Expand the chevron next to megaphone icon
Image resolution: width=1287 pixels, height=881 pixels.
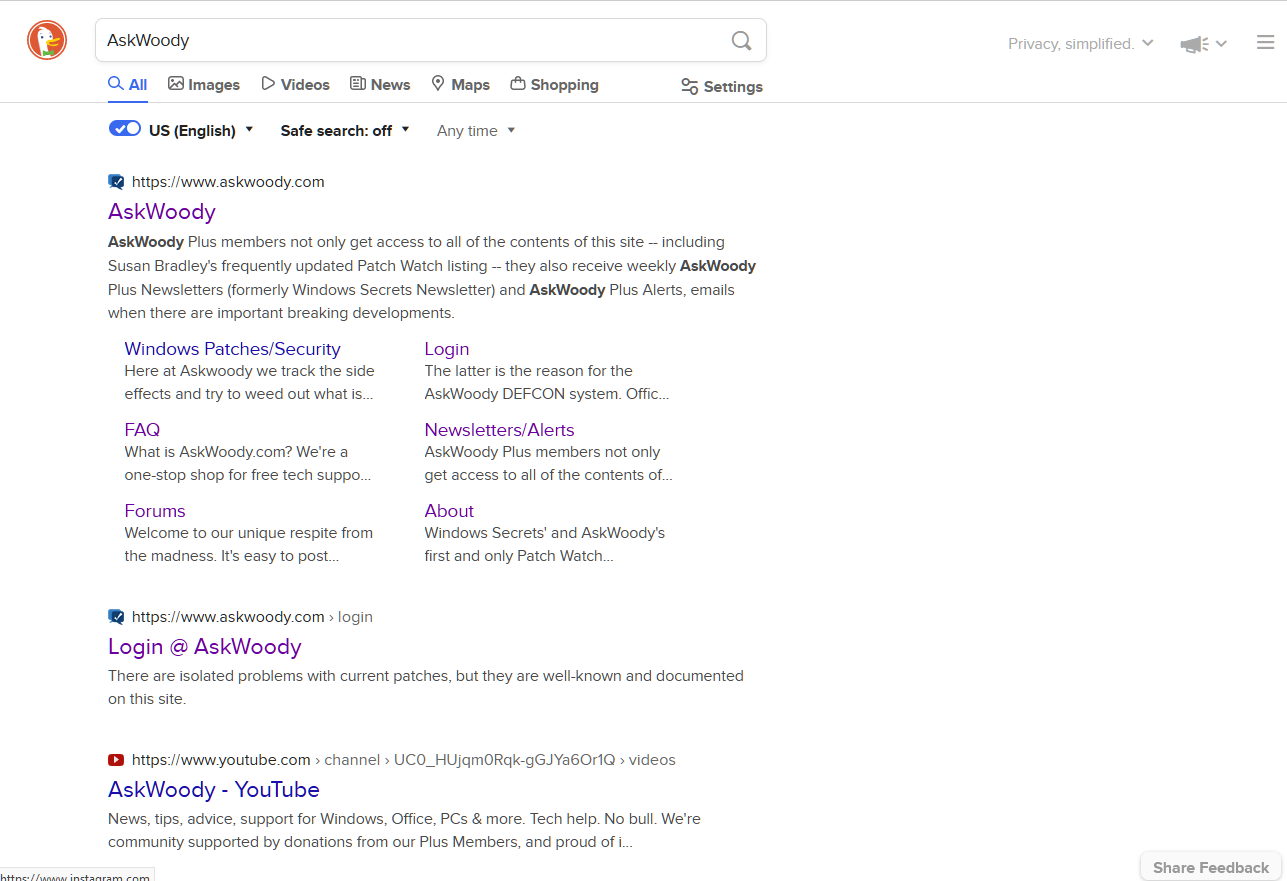point(1221,44)
